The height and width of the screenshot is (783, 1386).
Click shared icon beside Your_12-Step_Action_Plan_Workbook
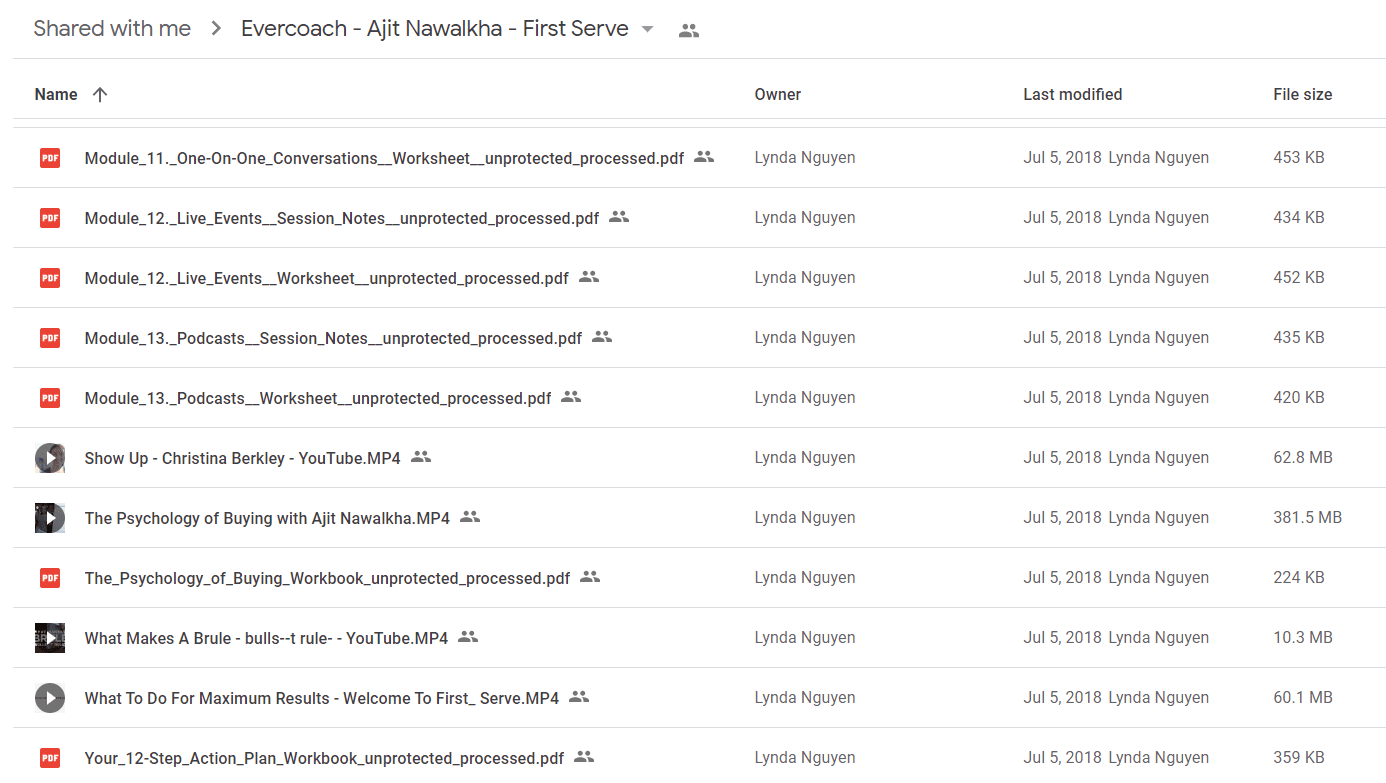[x=584, y=757]
